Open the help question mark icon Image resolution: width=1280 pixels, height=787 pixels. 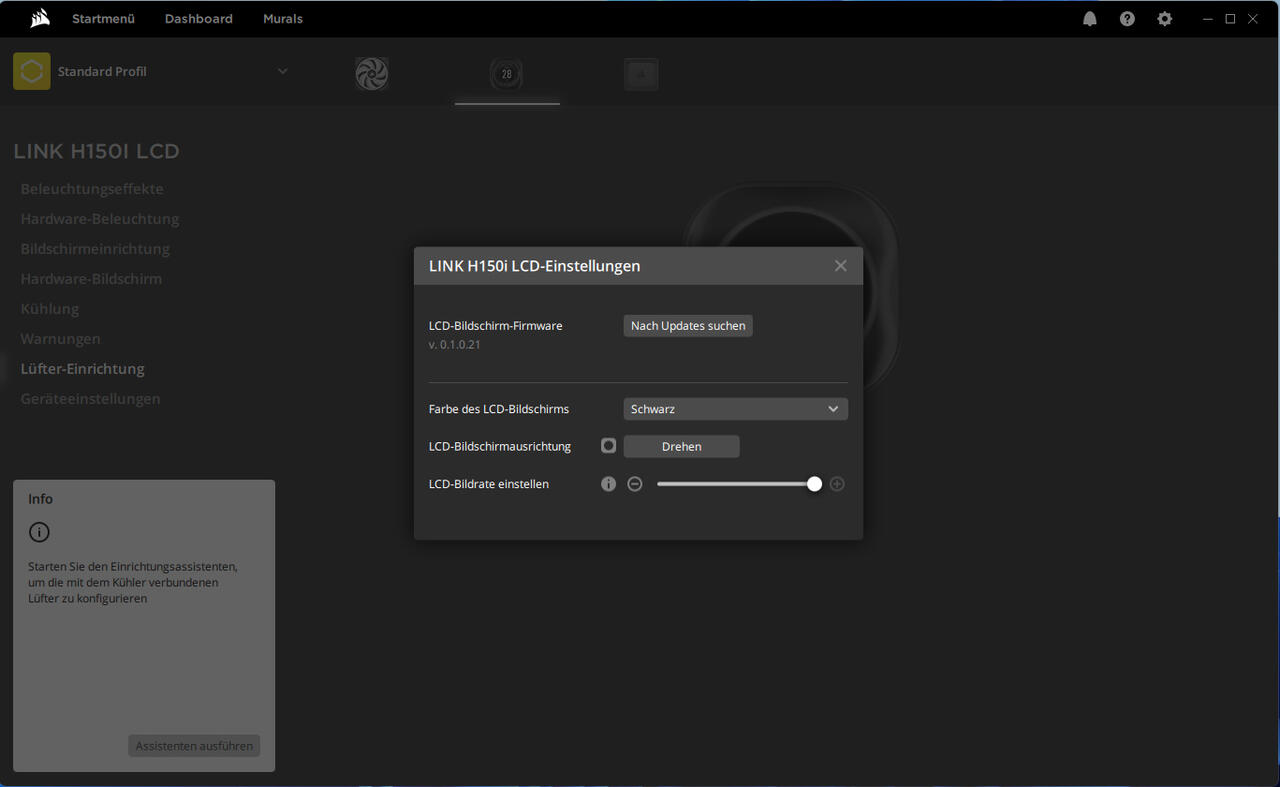(x=1127, y=19)
